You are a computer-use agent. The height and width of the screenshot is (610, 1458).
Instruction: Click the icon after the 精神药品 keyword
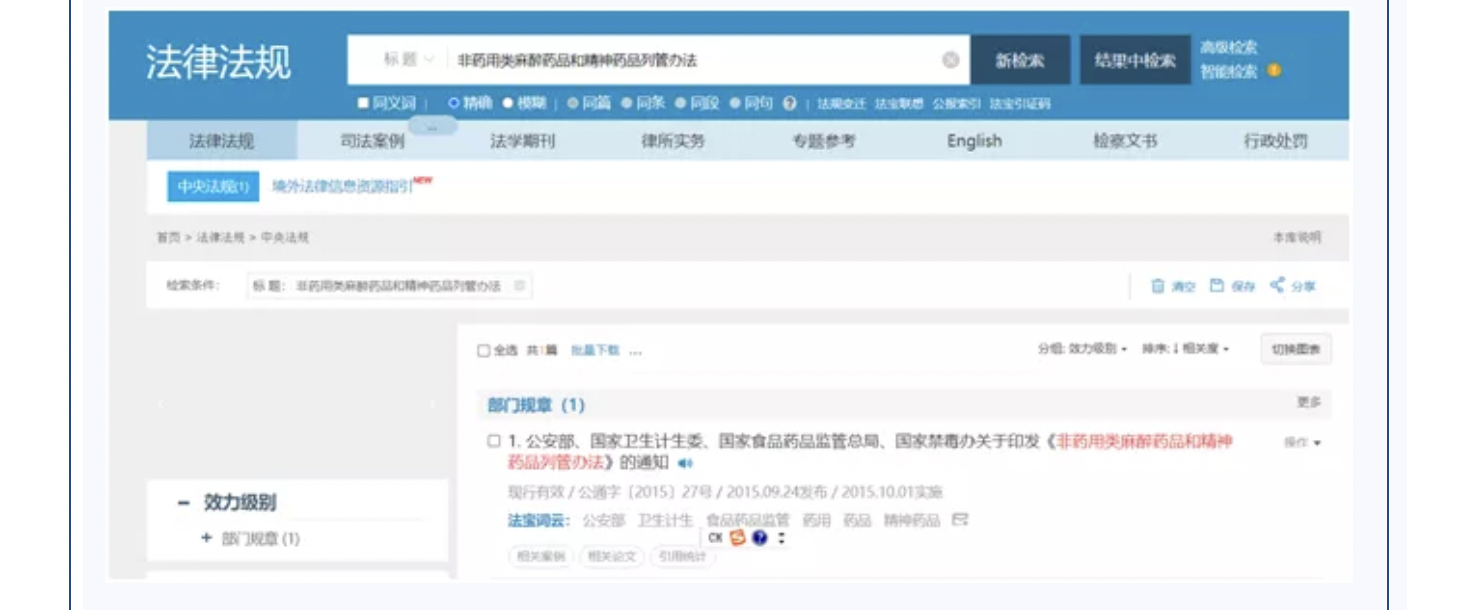pyautogui.click(x=960, y=520)
